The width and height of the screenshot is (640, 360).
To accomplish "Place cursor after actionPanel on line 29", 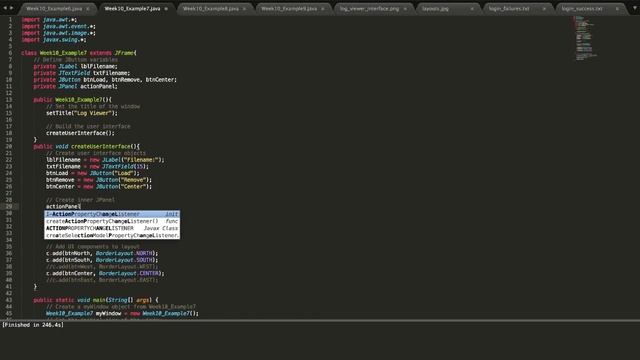I will pos(80,207).
